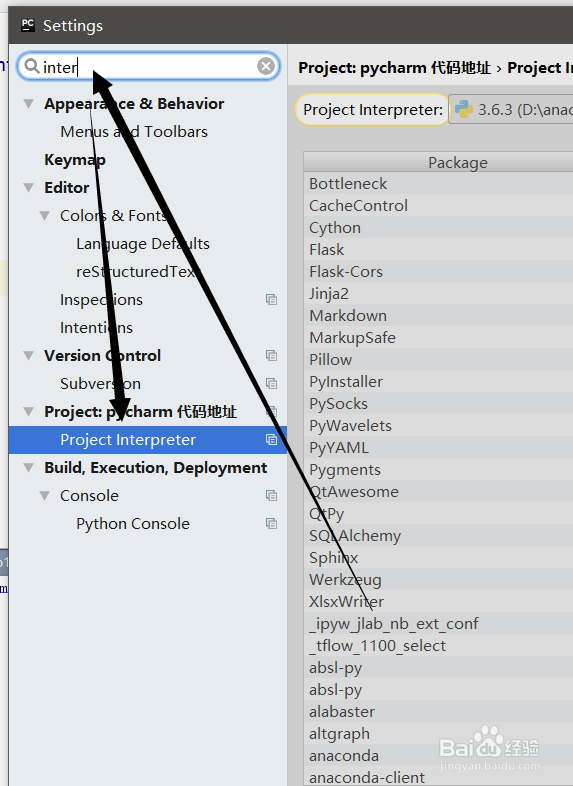The height and width of the screenshot is (786, 573).
Task: Open Menus and Toolbars settings
Action: pyautogui.click(x=134, y=132)
